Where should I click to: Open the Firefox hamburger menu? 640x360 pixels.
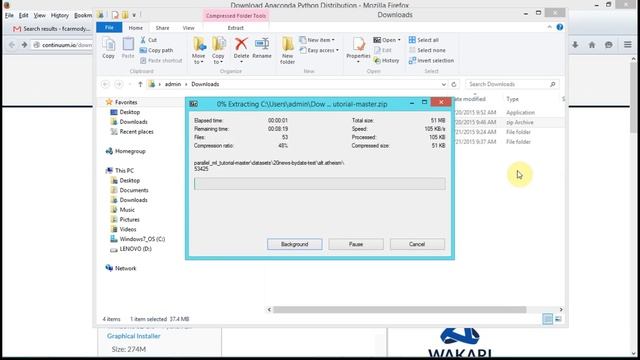pos(628,45)
